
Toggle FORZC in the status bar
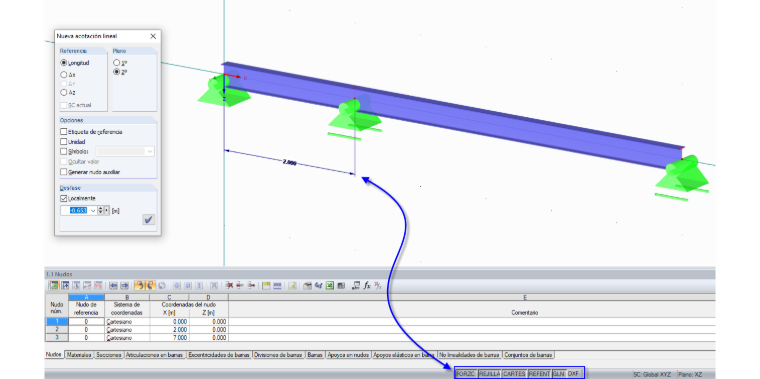pos(466,374)
